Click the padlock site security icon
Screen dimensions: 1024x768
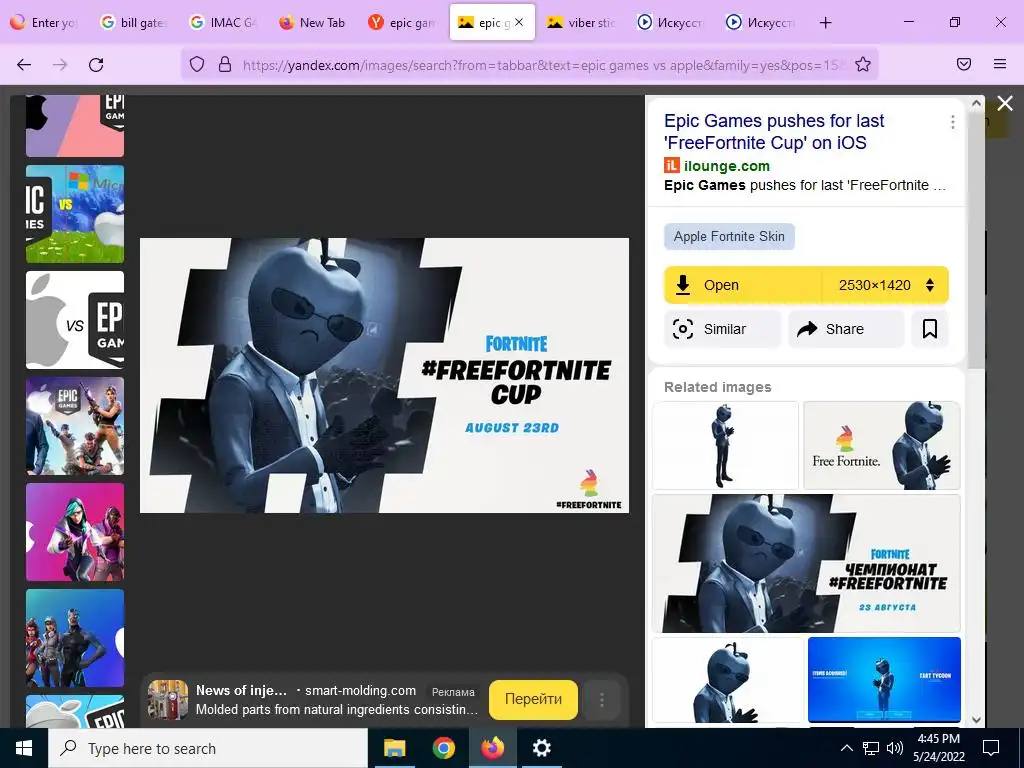point(225,64)
